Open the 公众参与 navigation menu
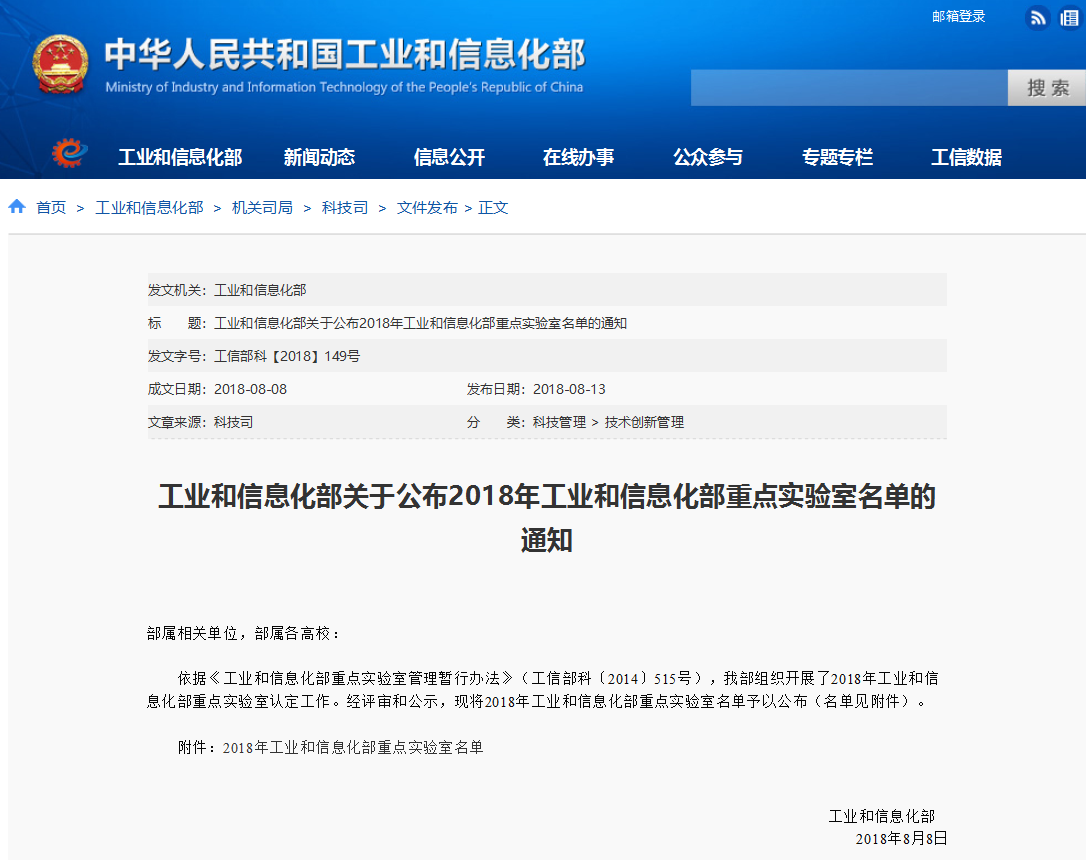This screenshot has width=1086, height=860. 708,157
